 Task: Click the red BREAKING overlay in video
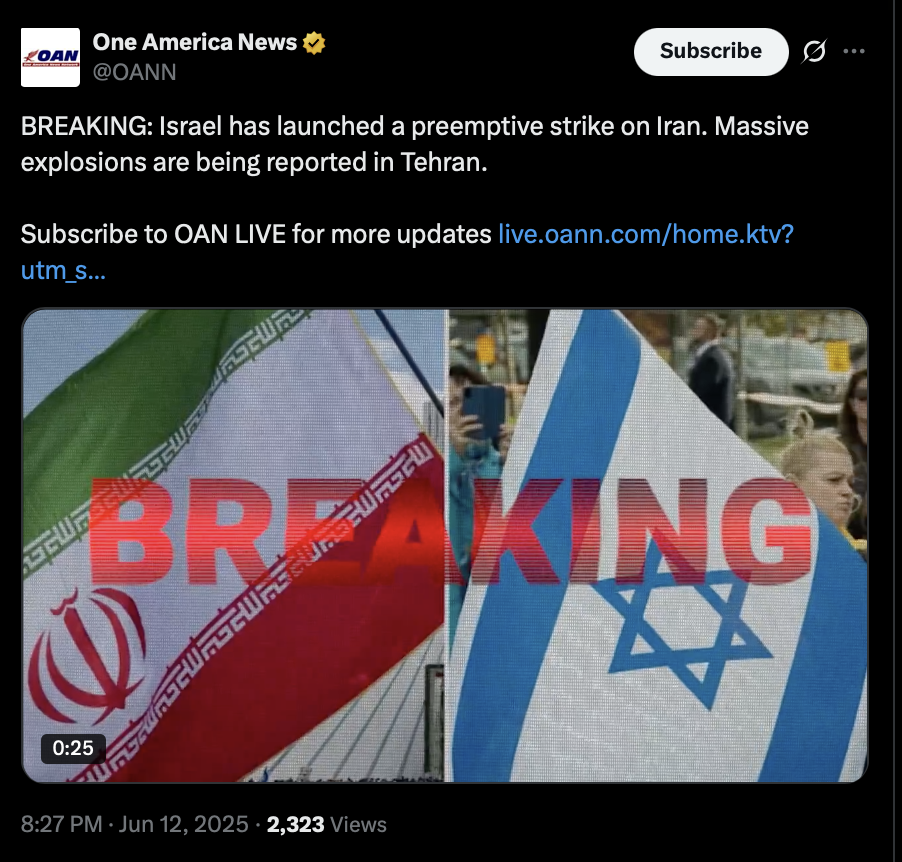450,531
